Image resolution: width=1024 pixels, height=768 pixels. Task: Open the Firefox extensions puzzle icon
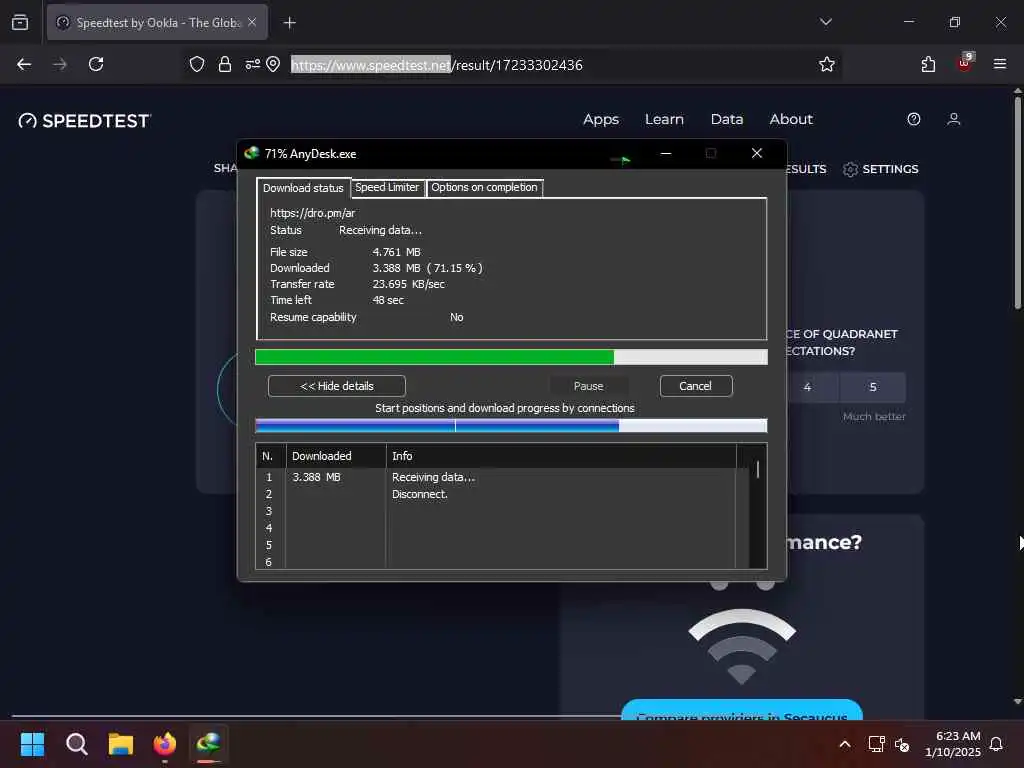click(928, 64)
